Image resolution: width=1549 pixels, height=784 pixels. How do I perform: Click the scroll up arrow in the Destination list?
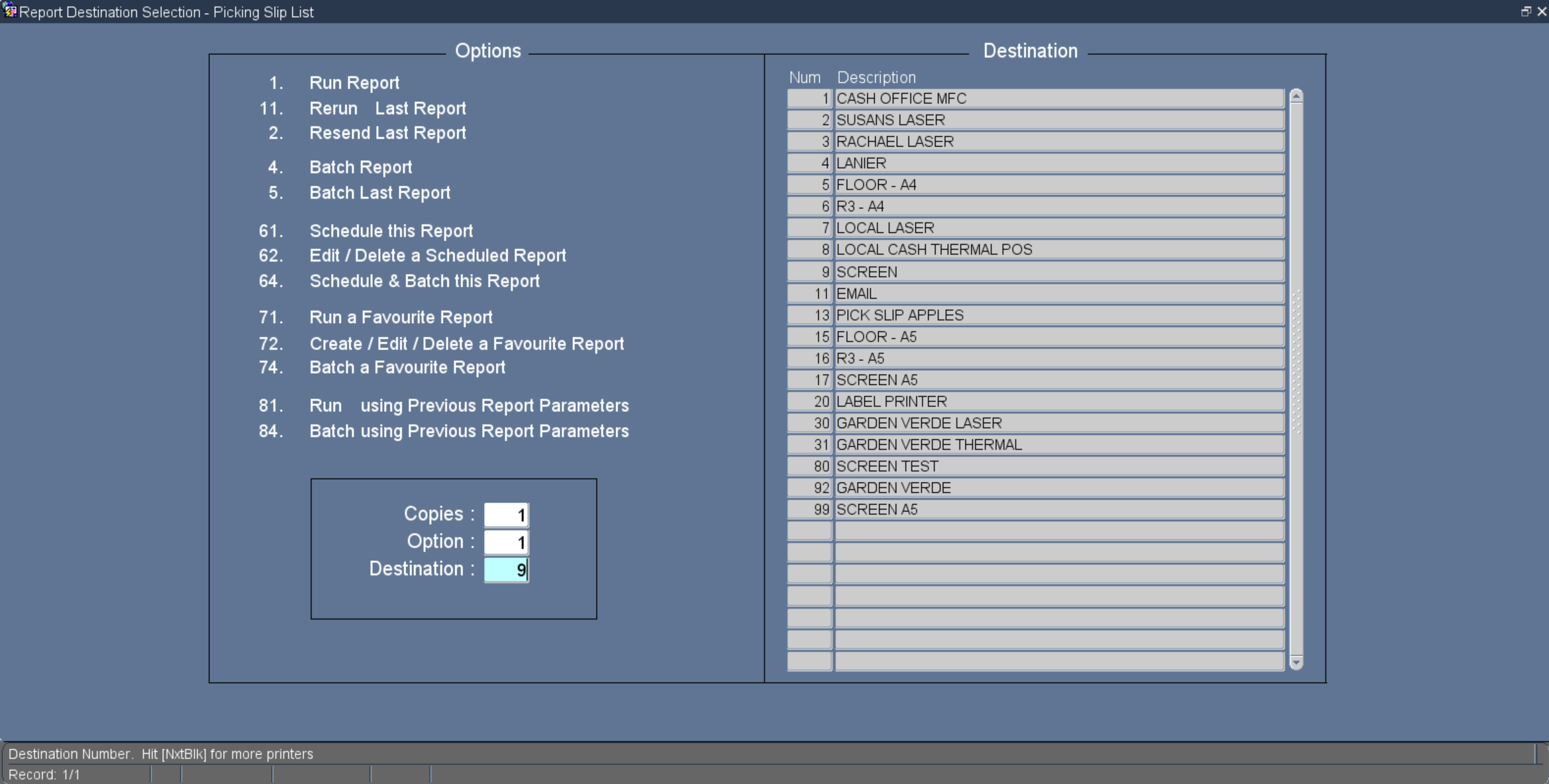click(x=1296, y=97)
